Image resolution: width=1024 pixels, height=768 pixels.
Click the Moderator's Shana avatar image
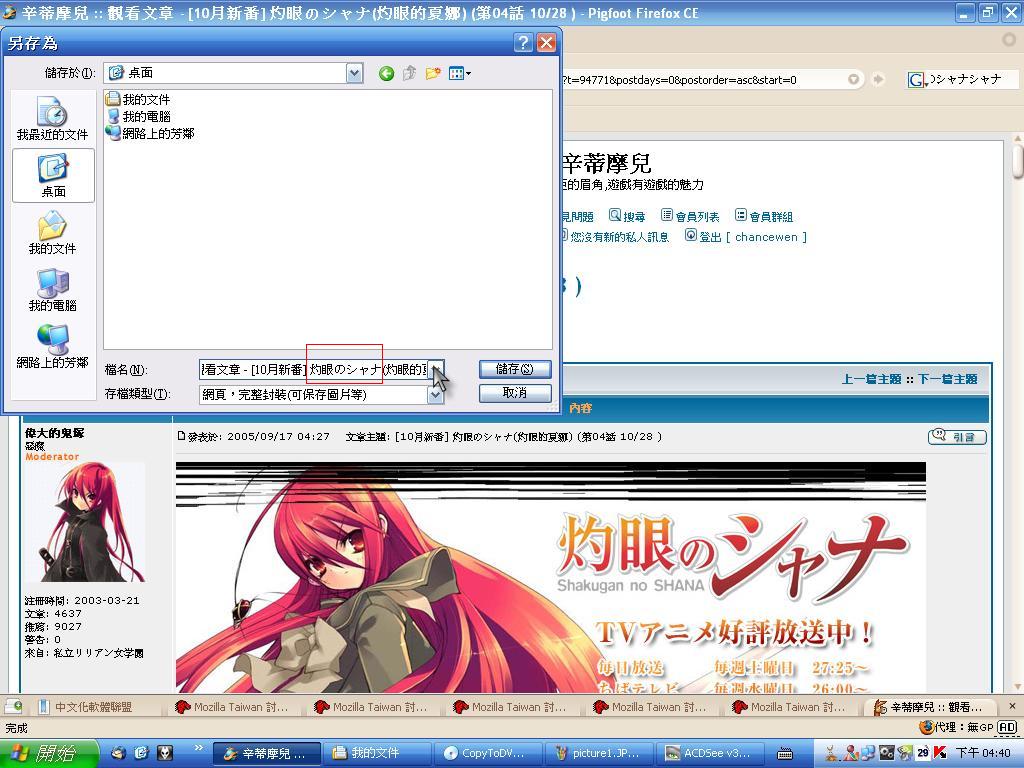85,522
